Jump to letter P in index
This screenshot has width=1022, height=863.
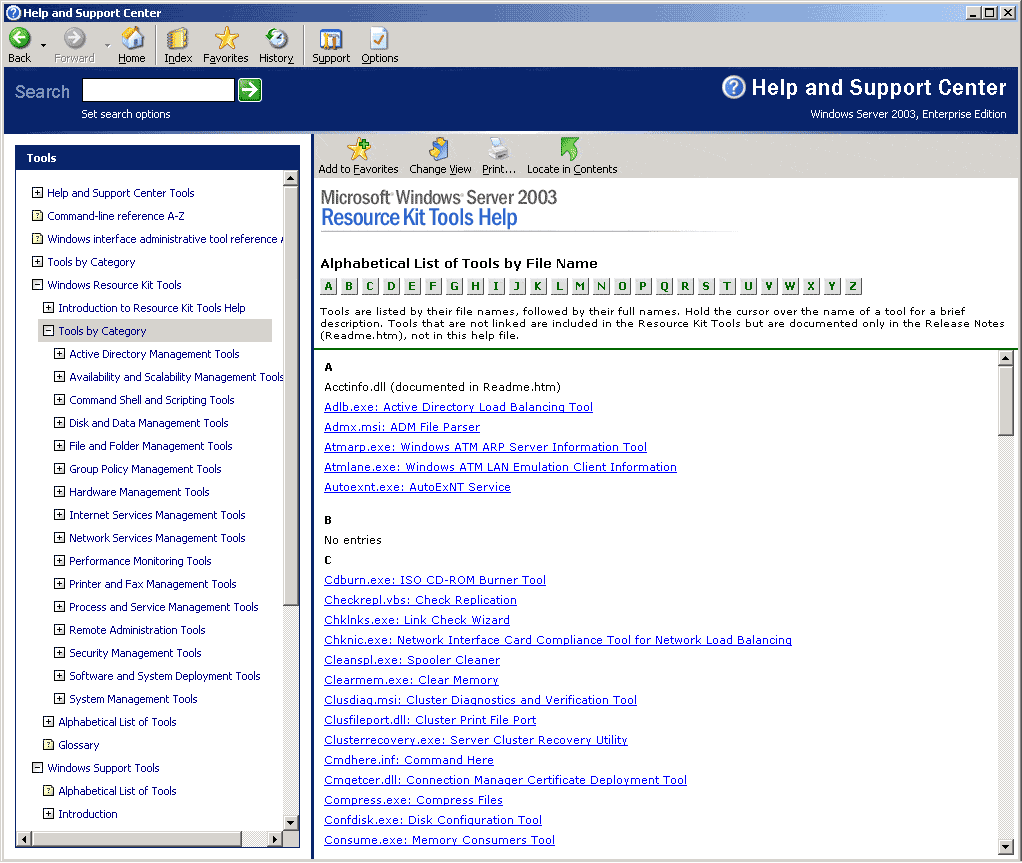(643, 286)
